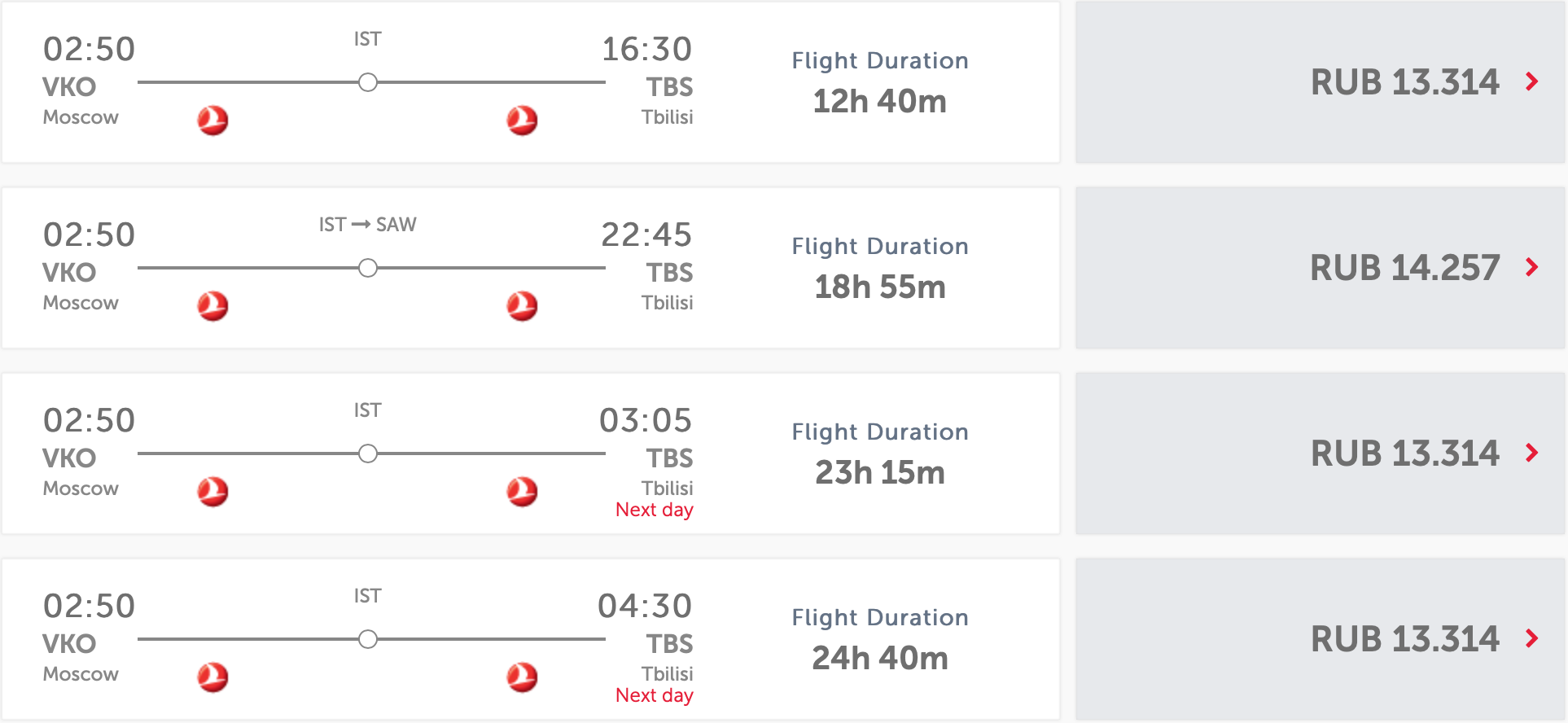Click second airline logo on 12h 40m flight

click(x=522, y=120)
